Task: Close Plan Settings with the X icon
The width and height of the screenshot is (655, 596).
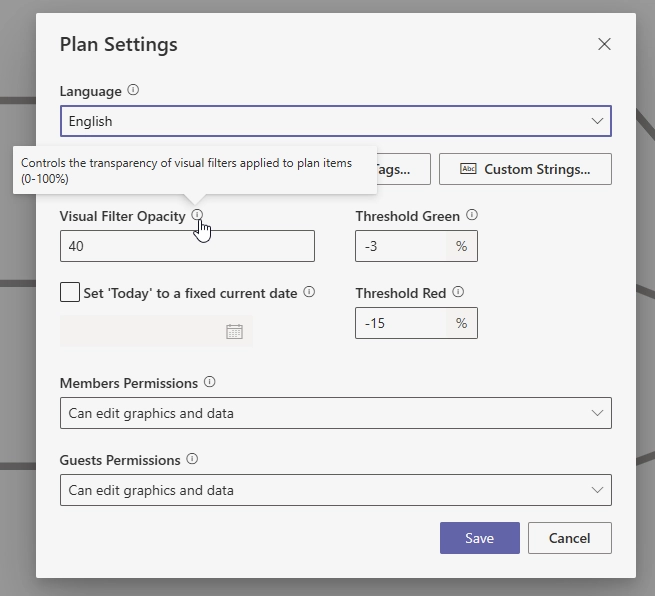Action: [604, 44]
